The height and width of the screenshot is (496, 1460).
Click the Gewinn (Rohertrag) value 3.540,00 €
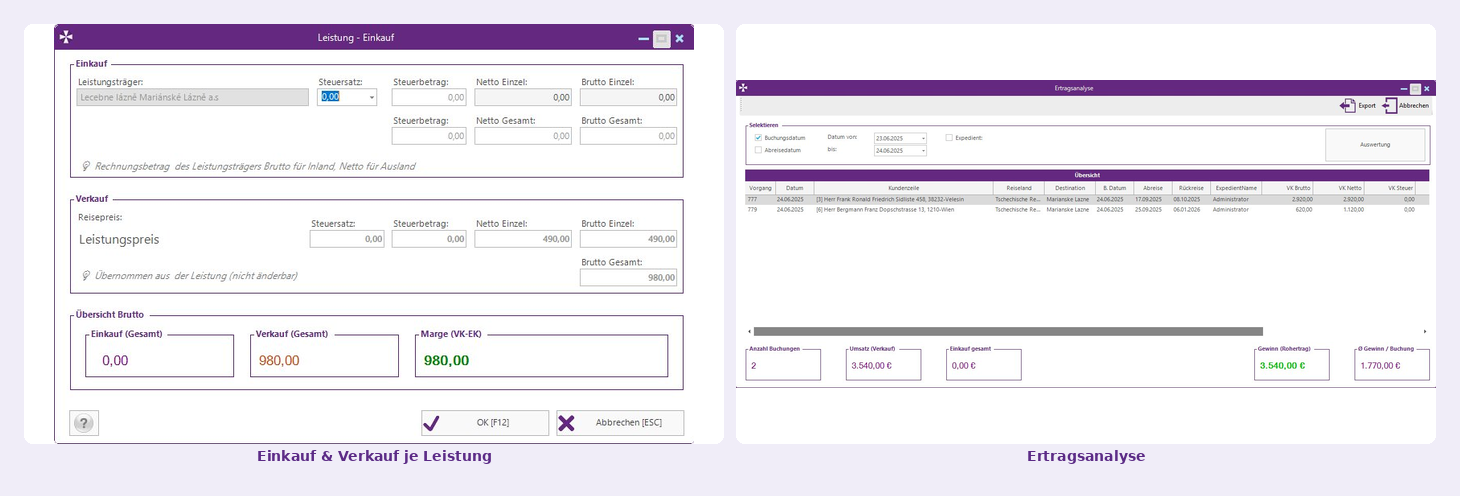[1282, 366]
